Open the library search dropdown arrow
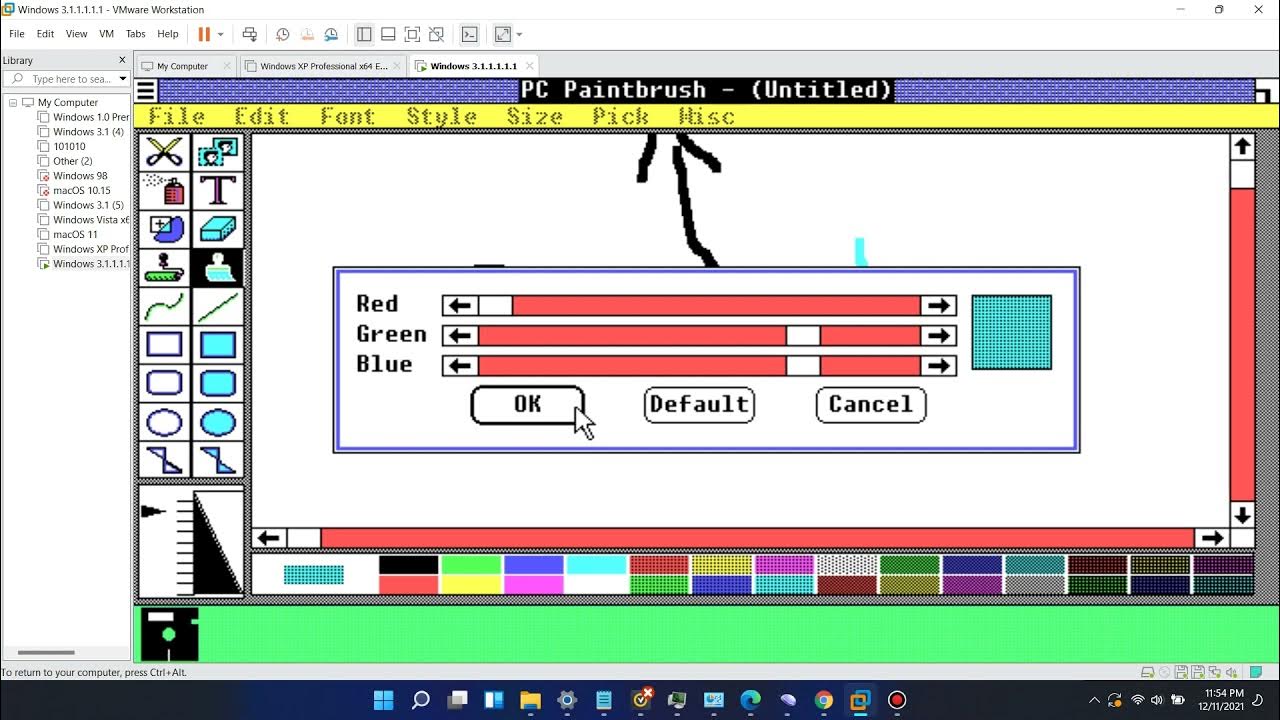The height and width of the screenshot is (720, 1280). [123, 79]
